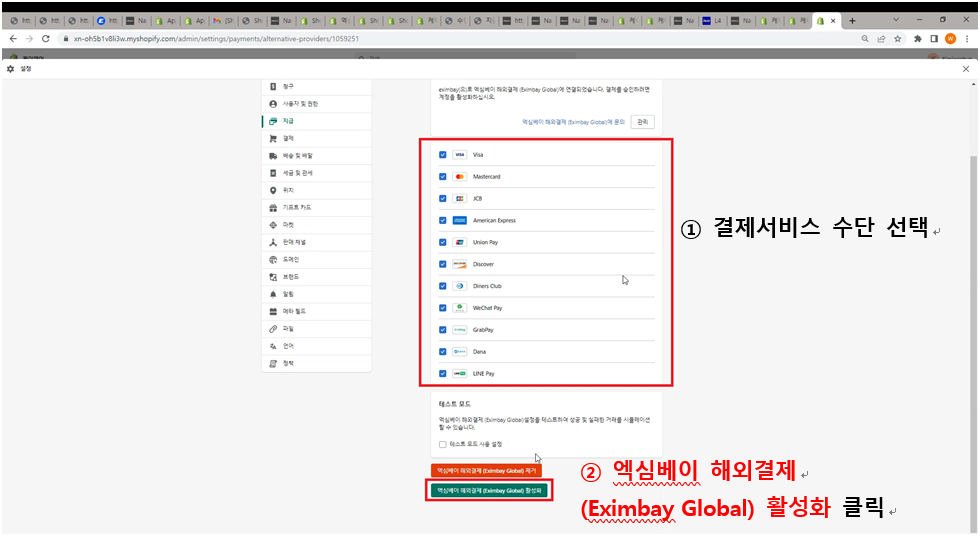The image size is (980, 536).
Task: Click the zoom magnifier icon in address bar
Action: (x=865, y=39)
